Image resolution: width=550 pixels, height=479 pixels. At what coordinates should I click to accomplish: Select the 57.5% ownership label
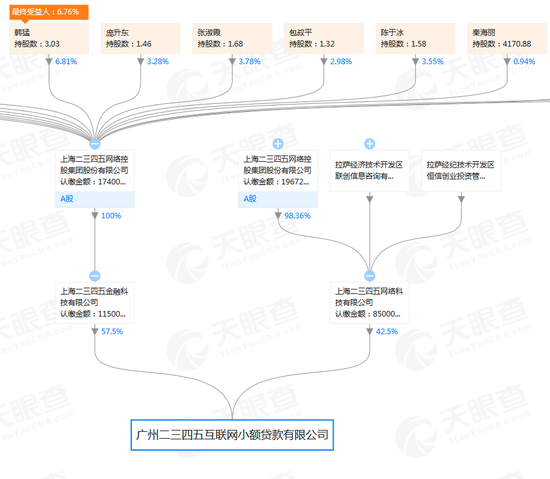click(112, 332)
